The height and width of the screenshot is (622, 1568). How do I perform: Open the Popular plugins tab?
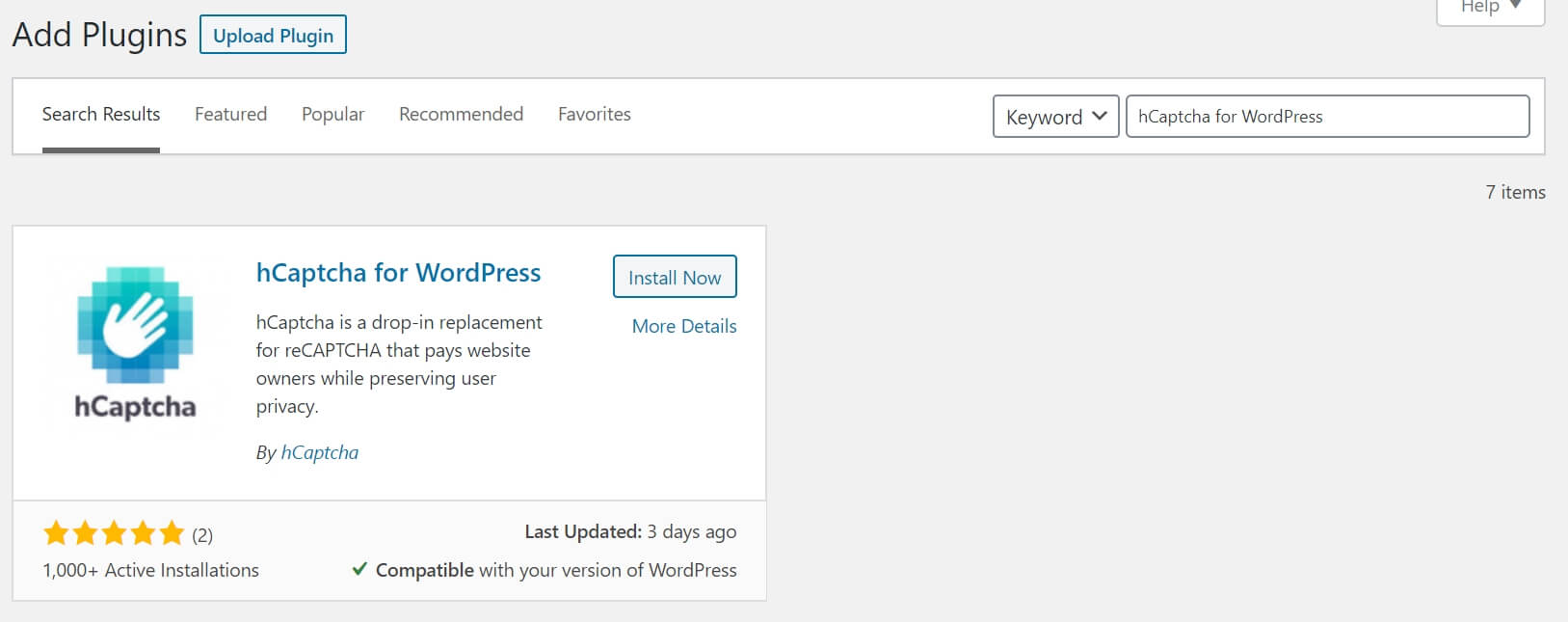332,114
